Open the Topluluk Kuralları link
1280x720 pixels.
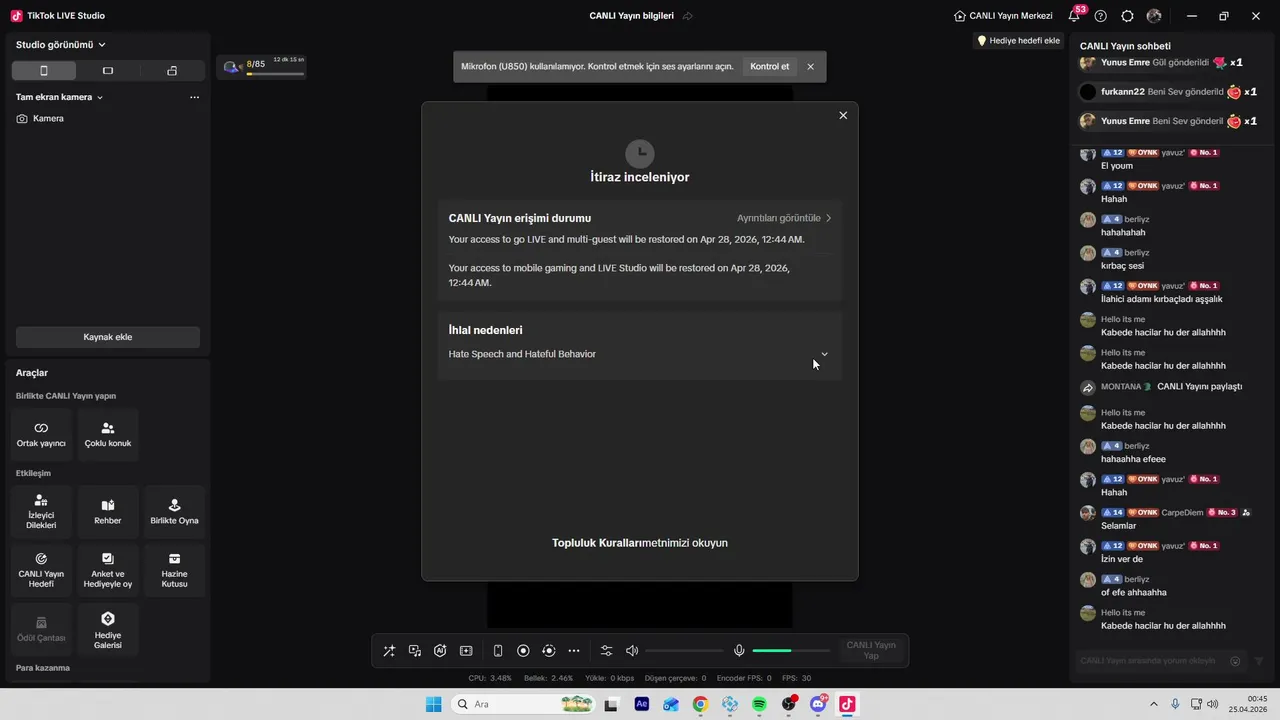tap(597, 543)
